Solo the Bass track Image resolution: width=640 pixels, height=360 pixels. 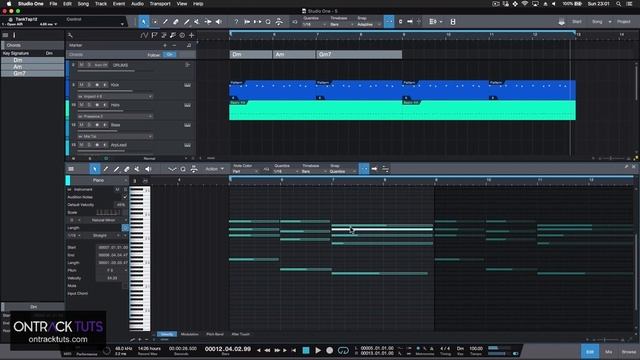[89, 125]
